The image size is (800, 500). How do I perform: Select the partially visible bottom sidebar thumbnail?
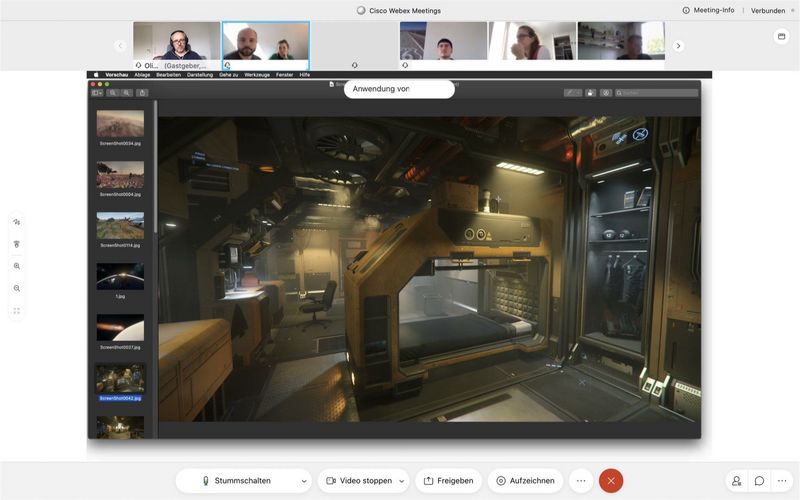pos(120,428)
